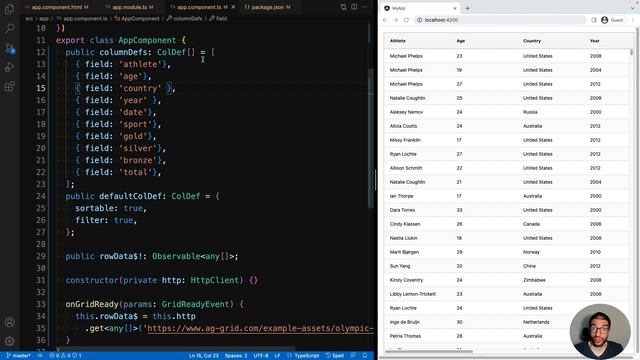Image resolution: width=640 pixels, height=360 pixels.
Task: Open app folder breadcrumb
Action: 44,18
